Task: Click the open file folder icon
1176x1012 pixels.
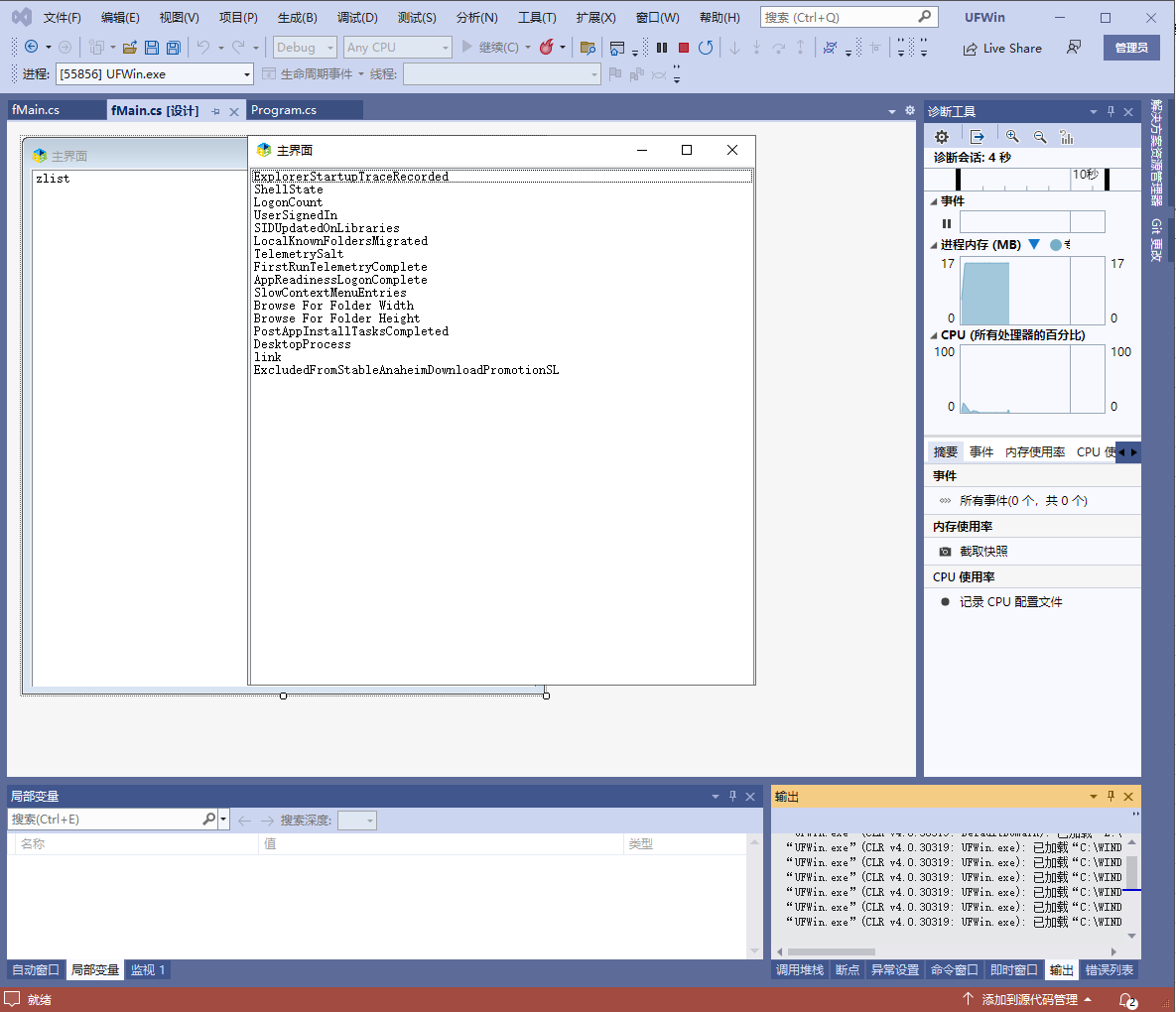Action: (x=130, y=48)
